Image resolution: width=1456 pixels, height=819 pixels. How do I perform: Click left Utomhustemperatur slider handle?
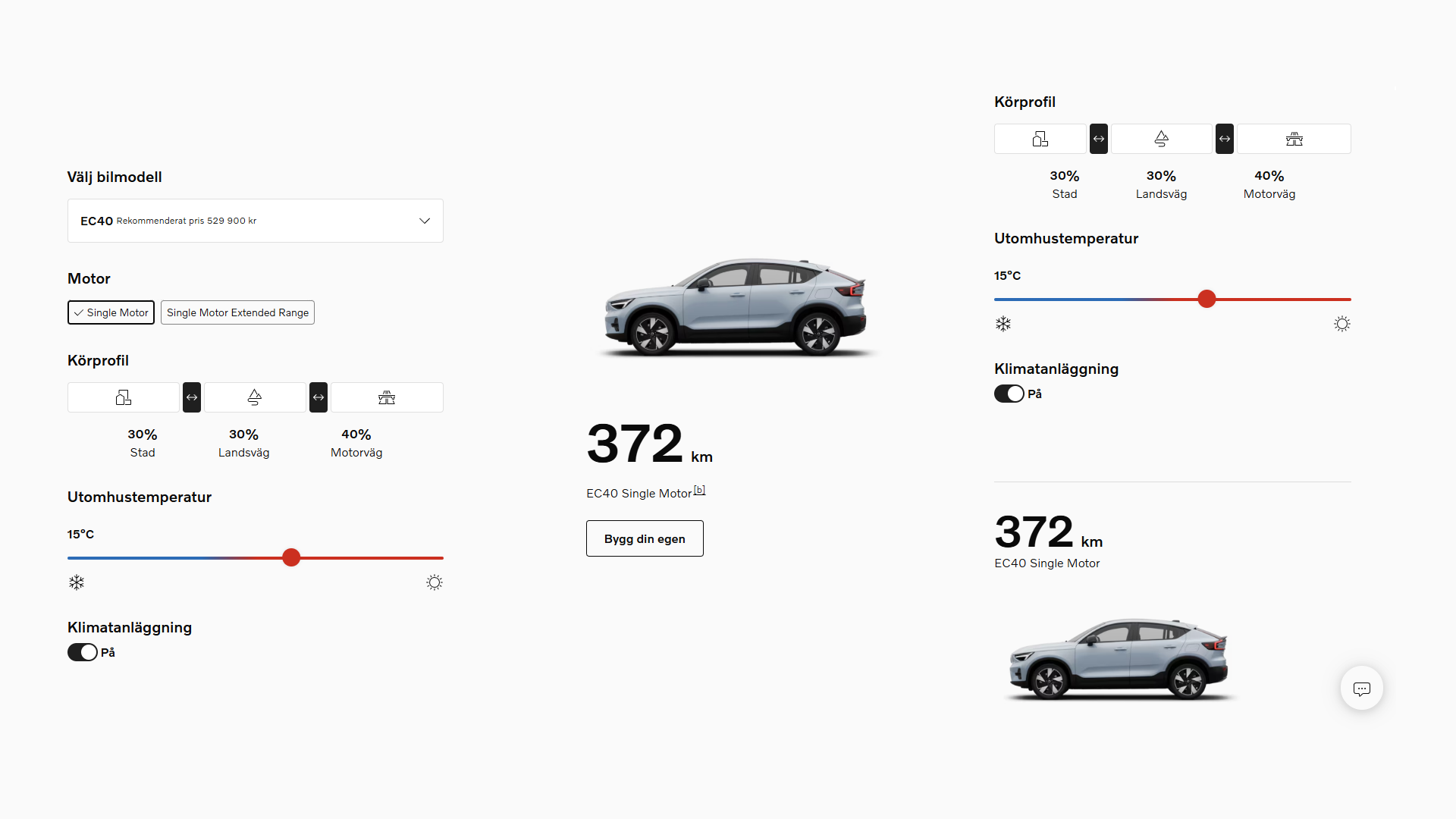point(291,557)
